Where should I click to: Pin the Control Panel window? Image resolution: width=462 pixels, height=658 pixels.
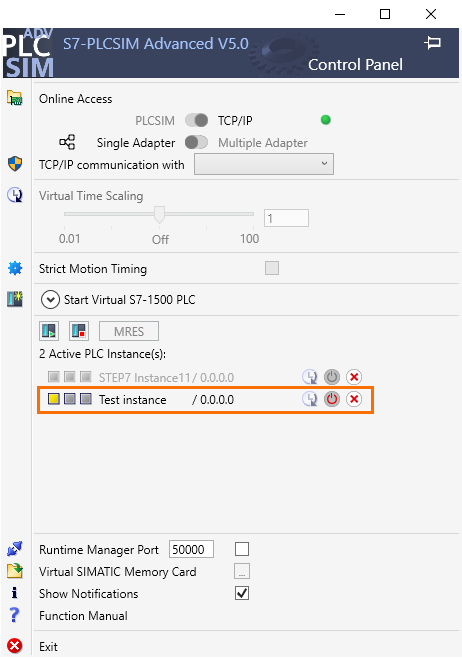[432, 42]
